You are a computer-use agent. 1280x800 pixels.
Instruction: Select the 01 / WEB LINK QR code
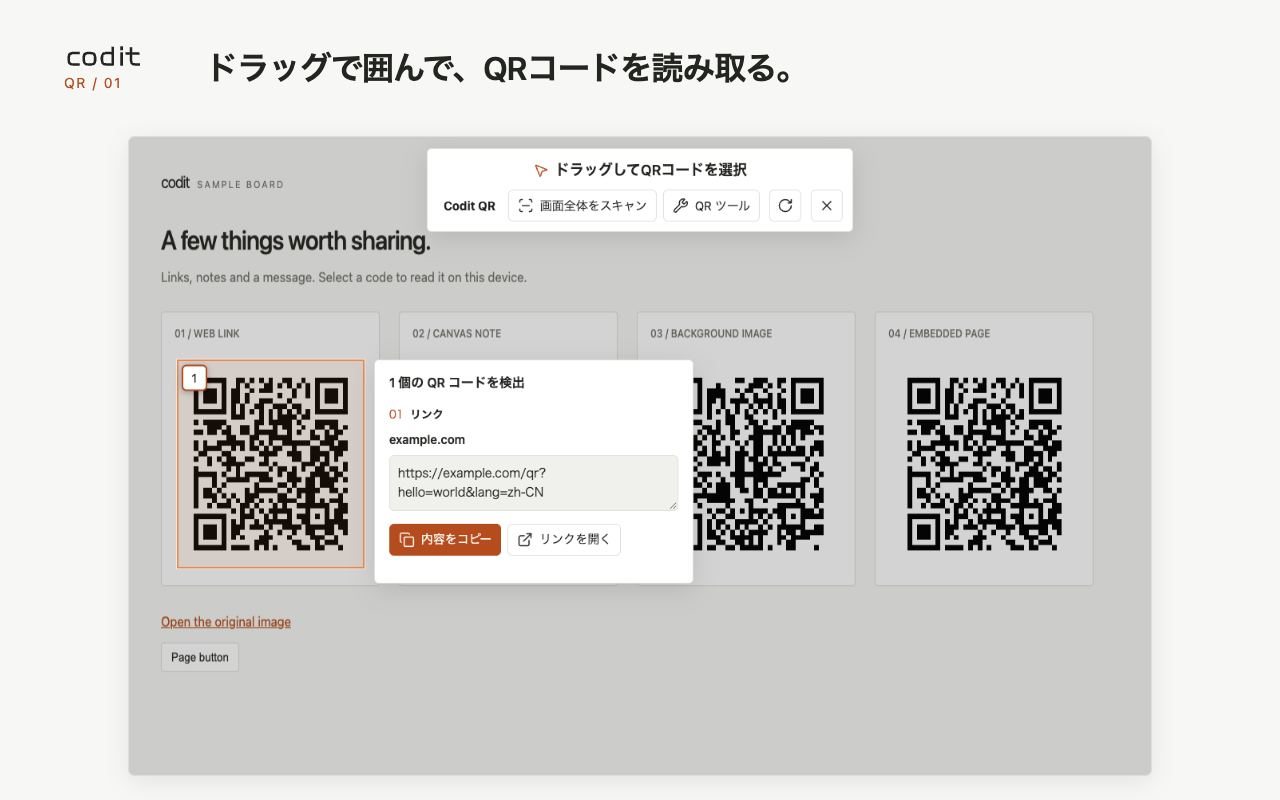(x=271, y=464)
